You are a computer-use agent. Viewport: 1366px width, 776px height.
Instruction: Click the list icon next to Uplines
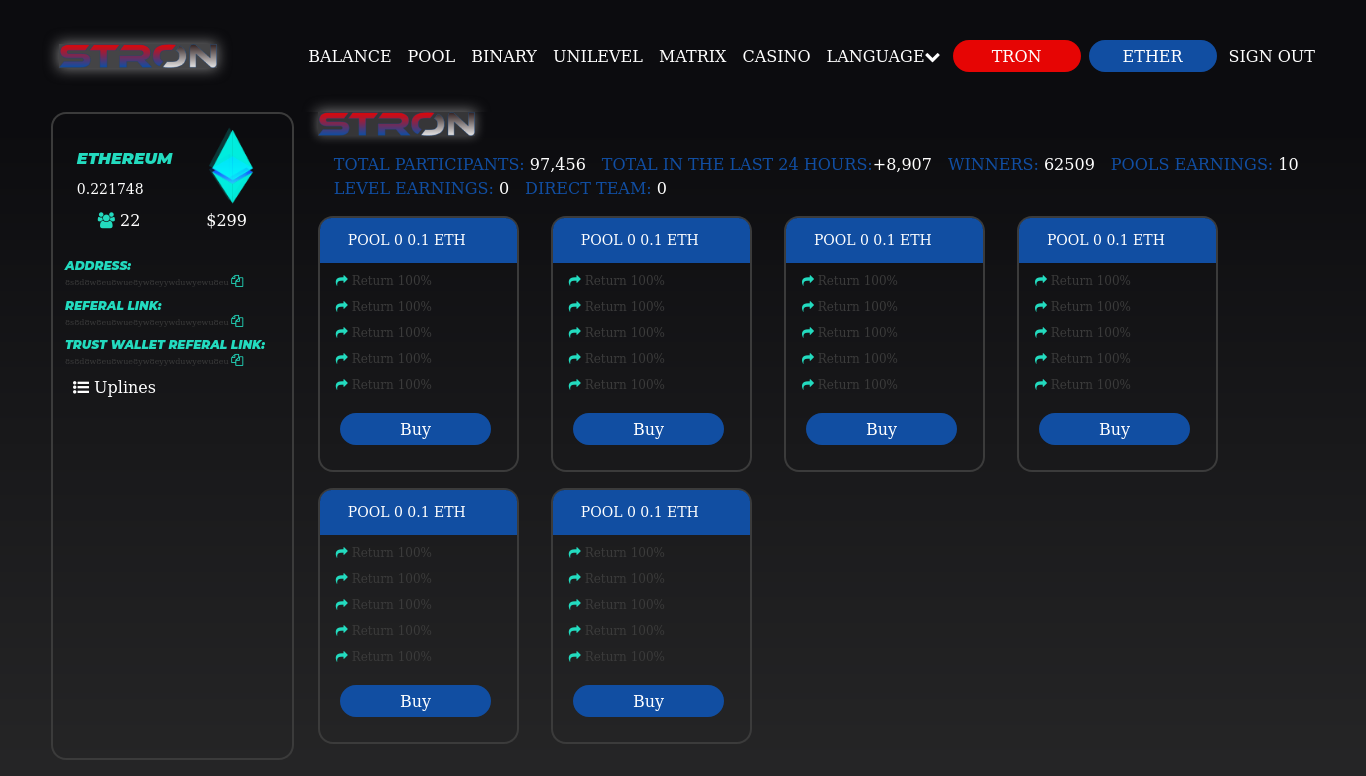(81, 387)
